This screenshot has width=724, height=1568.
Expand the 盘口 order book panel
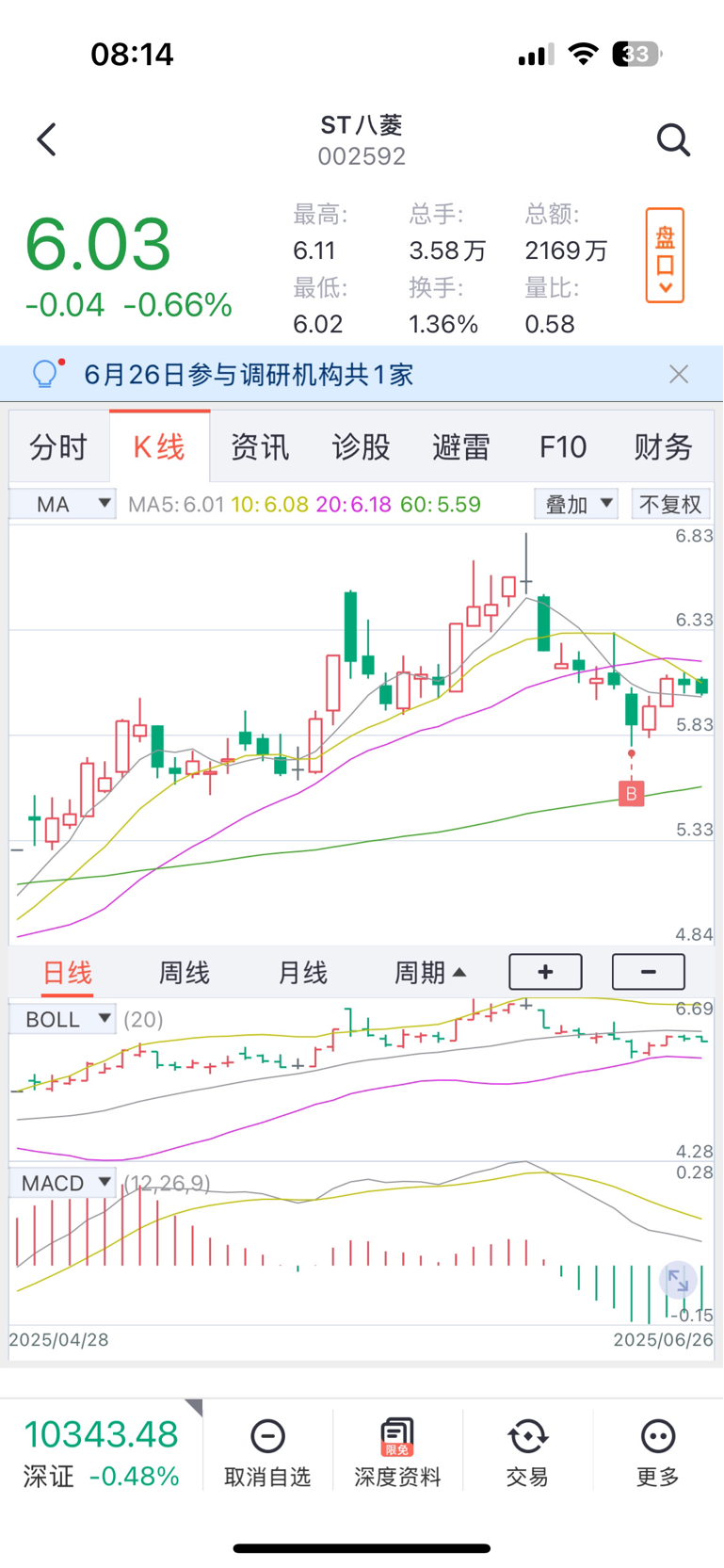665,255
